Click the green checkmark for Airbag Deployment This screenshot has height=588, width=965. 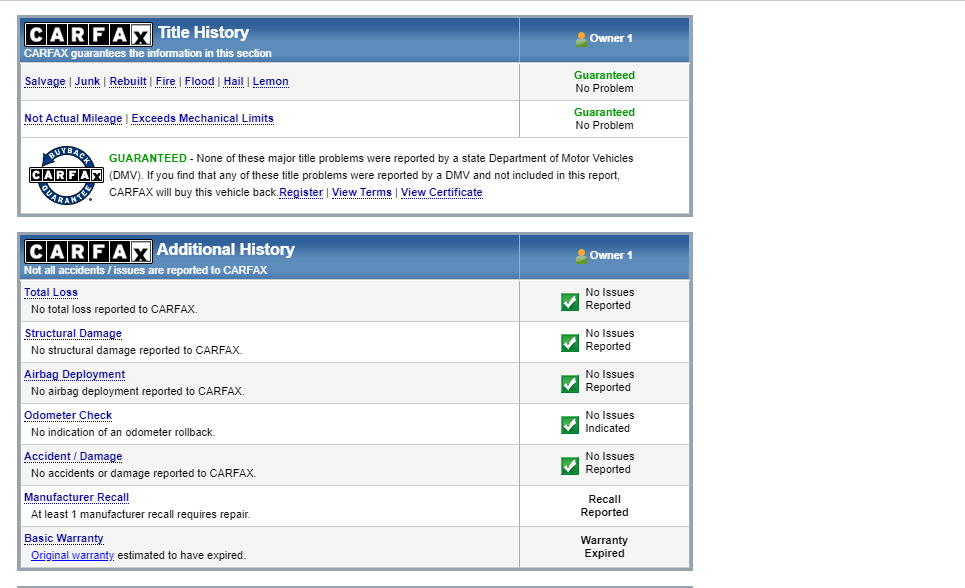(570, 384)
